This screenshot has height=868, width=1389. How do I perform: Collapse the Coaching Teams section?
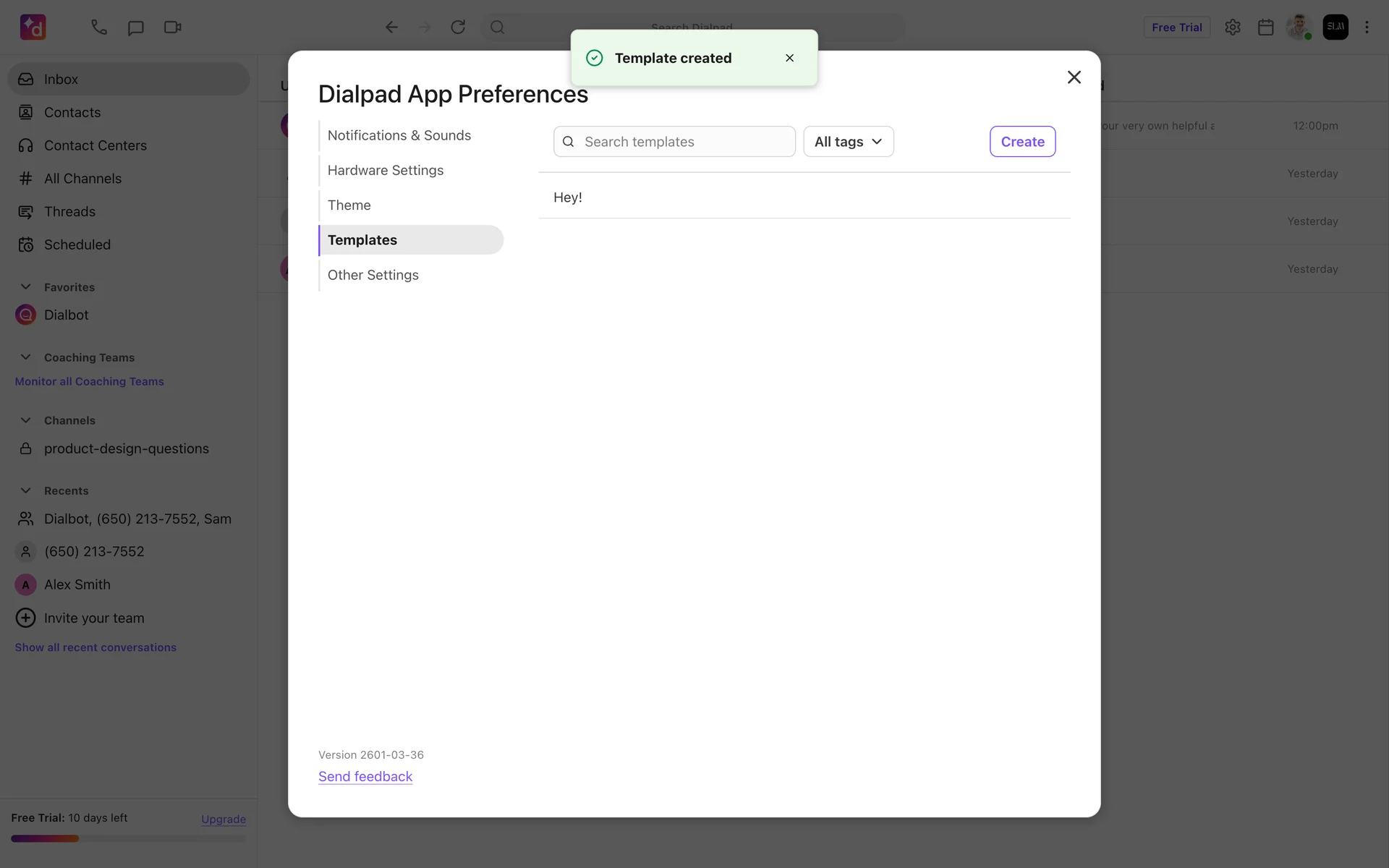pos(26,357)
